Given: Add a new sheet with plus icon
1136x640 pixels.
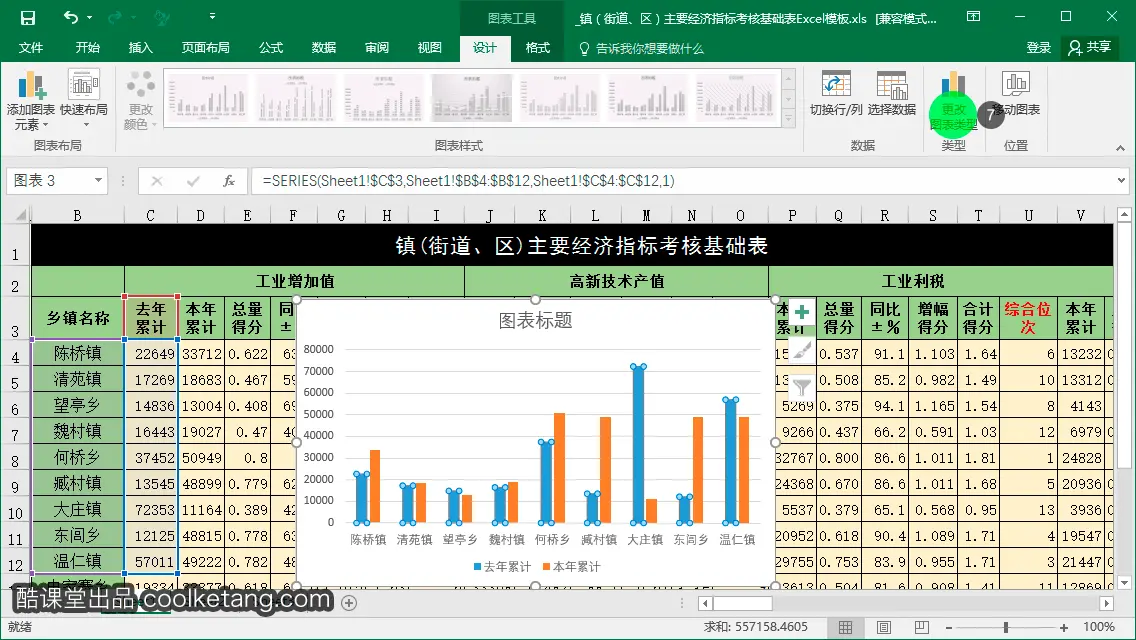Looking at the screenshot, I should coord(348,602).
